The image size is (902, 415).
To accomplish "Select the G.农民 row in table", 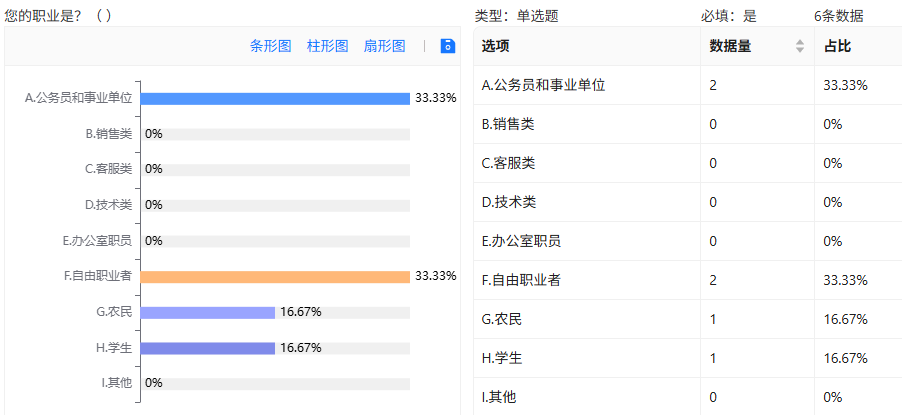I will point(688,319).
